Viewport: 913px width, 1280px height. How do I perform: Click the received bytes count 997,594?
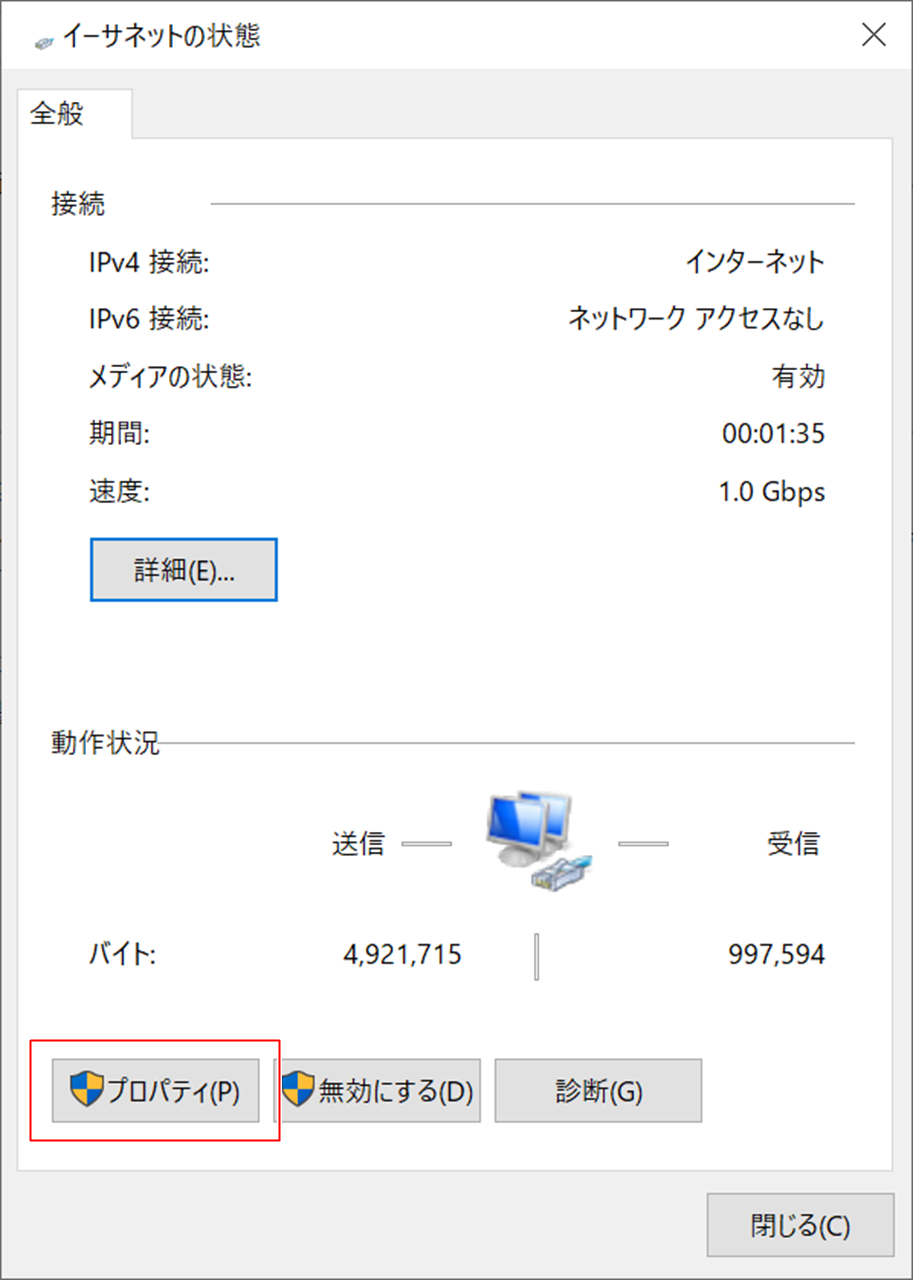pos(776,955)
